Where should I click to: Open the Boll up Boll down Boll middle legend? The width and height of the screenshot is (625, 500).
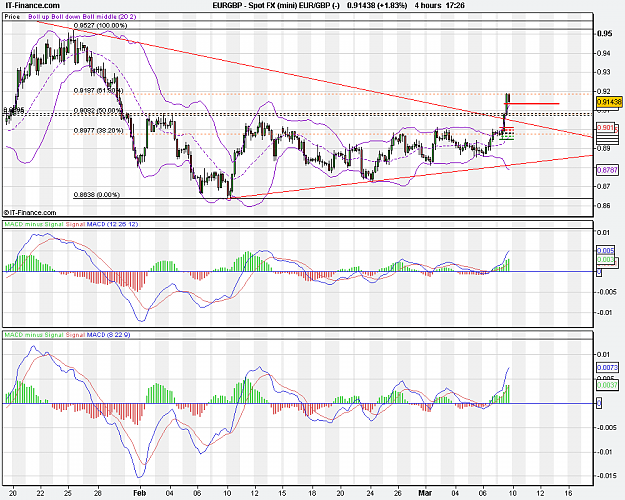click(82, 17)
